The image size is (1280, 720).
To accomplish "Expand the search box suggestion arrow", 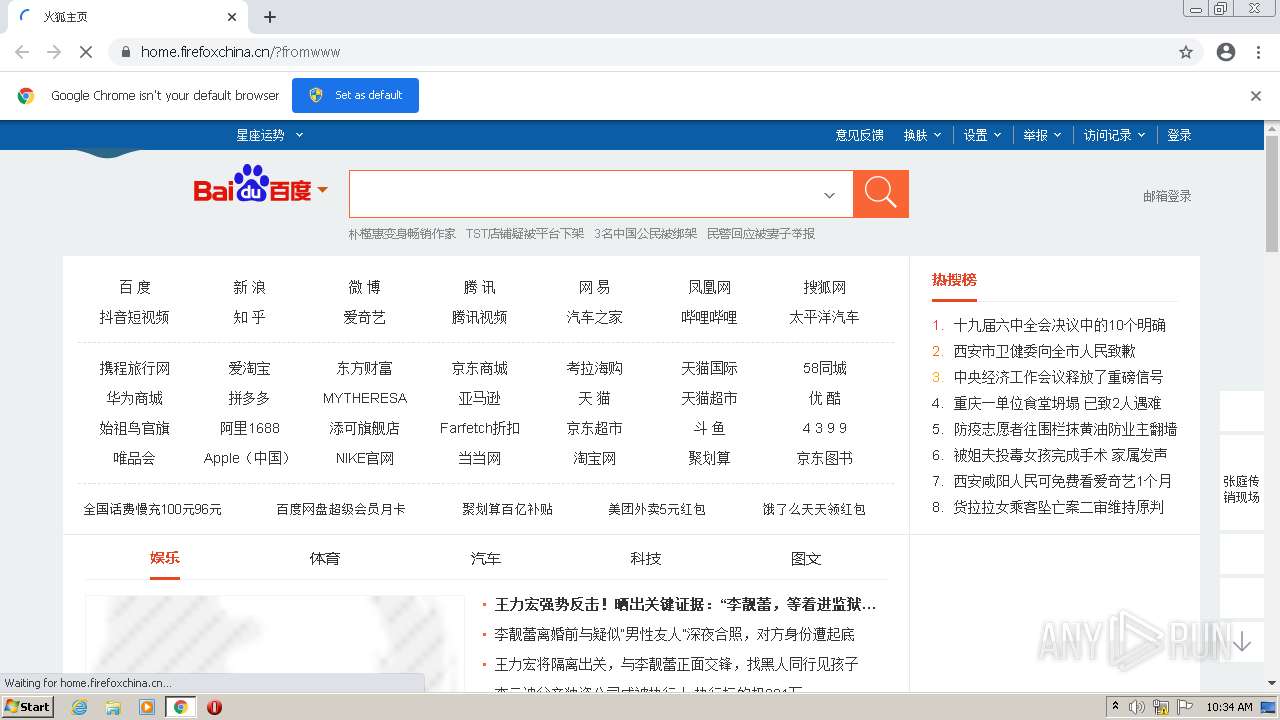I will coord(829,195).
